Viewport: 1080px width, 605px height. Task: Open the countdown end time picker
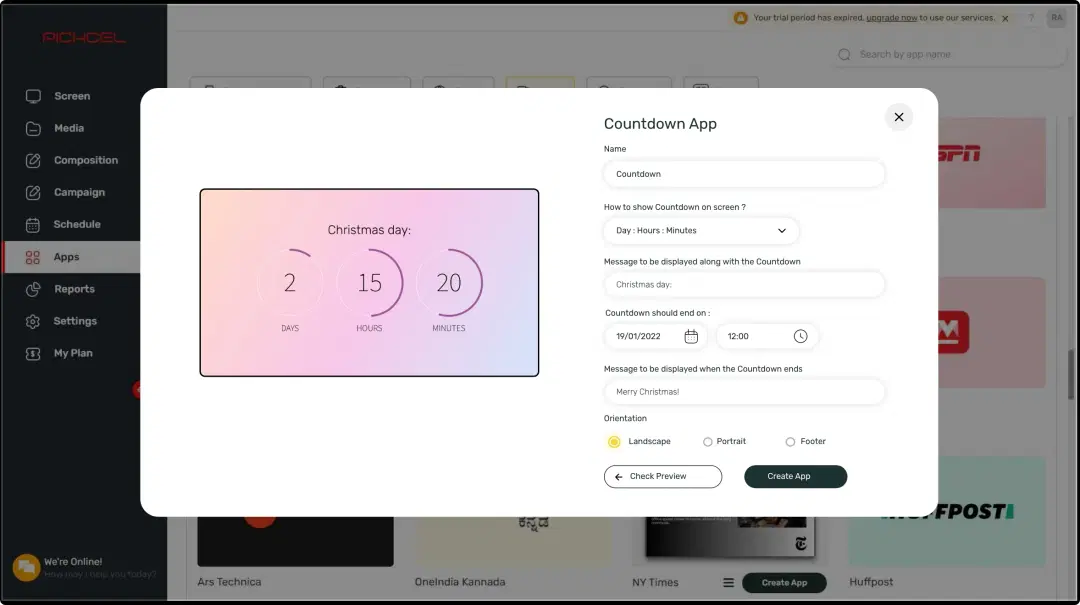pyautogui.click(x=766, y=336)
